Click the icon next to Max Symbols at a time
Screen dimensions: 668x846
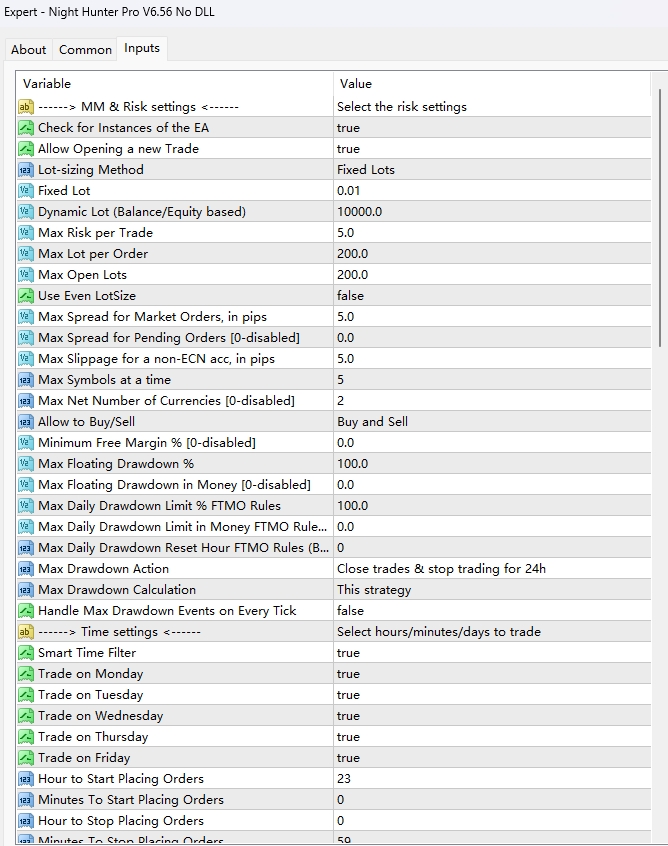click(x=26, y=380)
